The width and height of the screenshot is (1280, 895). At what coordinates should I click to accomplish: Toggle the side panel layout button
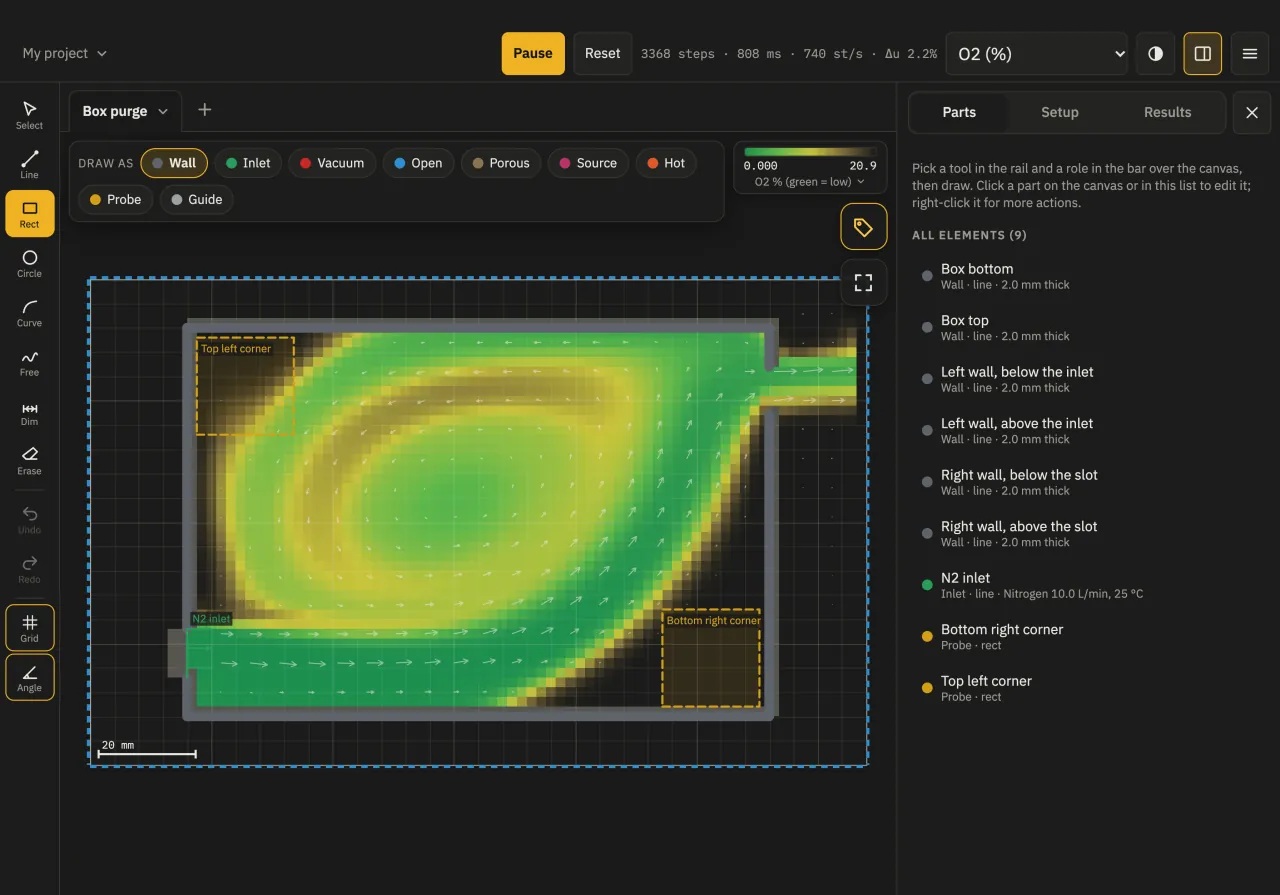1202,54
